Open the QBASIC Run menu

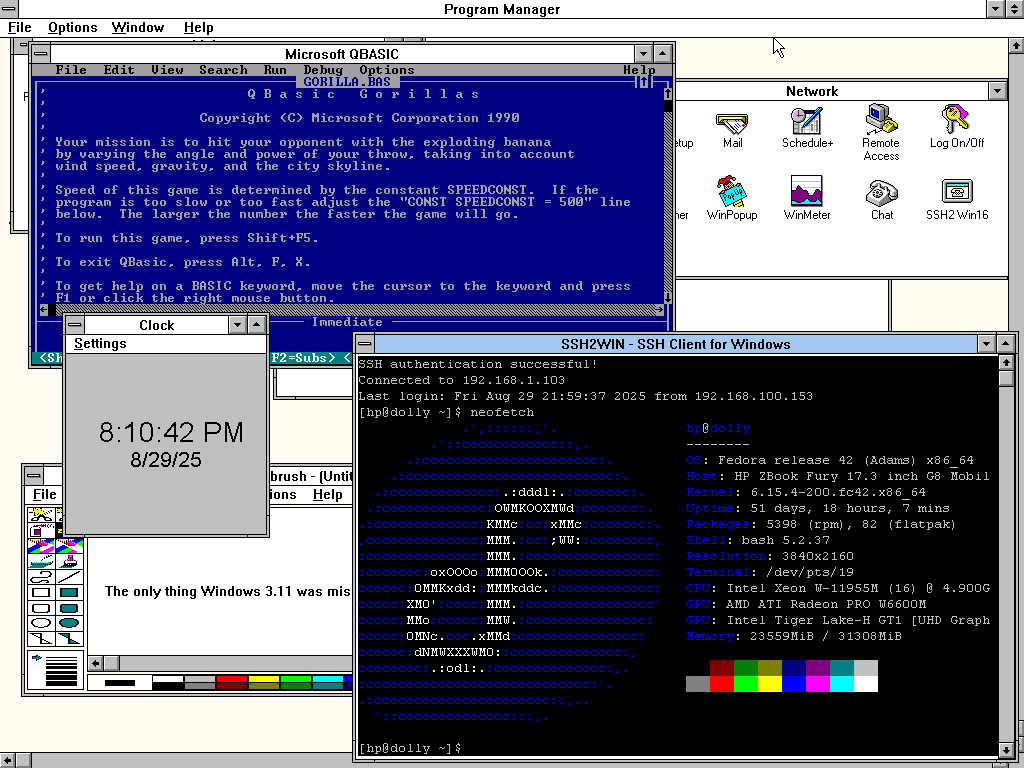[275, 70]
